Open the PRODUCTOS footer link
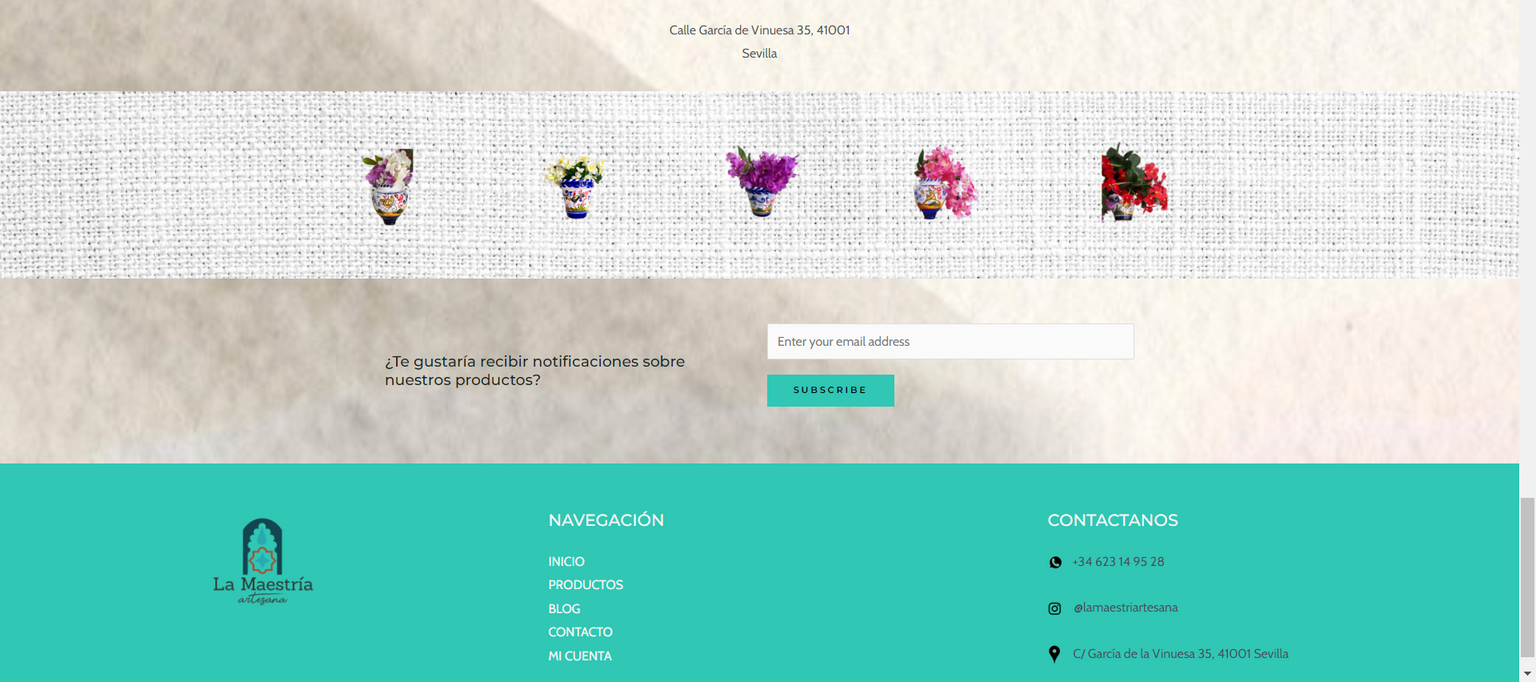The width and height of the screenshot is (1536, 682). click(x=585, y=585)
